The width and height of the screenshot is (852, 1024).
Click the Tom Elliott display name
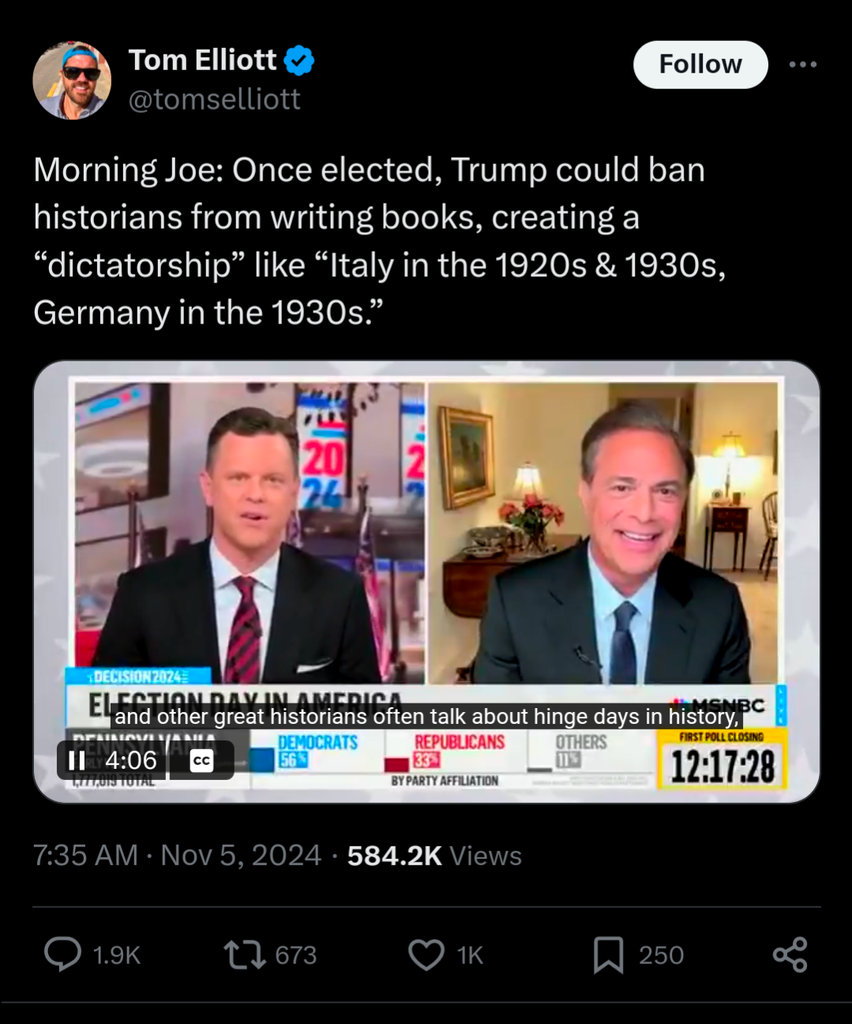(203, 61)
